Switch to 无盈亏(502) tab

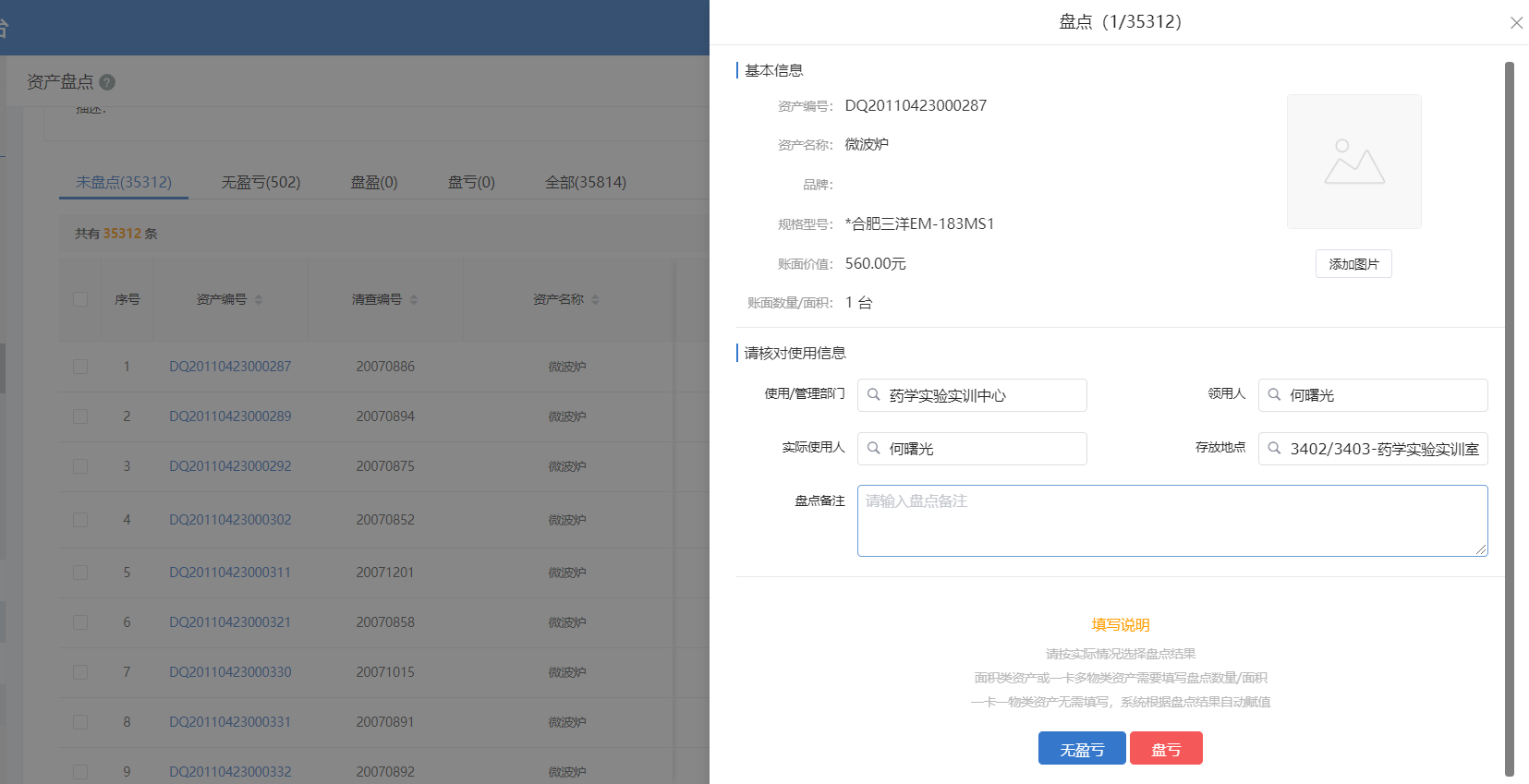(x=261, y=183)
